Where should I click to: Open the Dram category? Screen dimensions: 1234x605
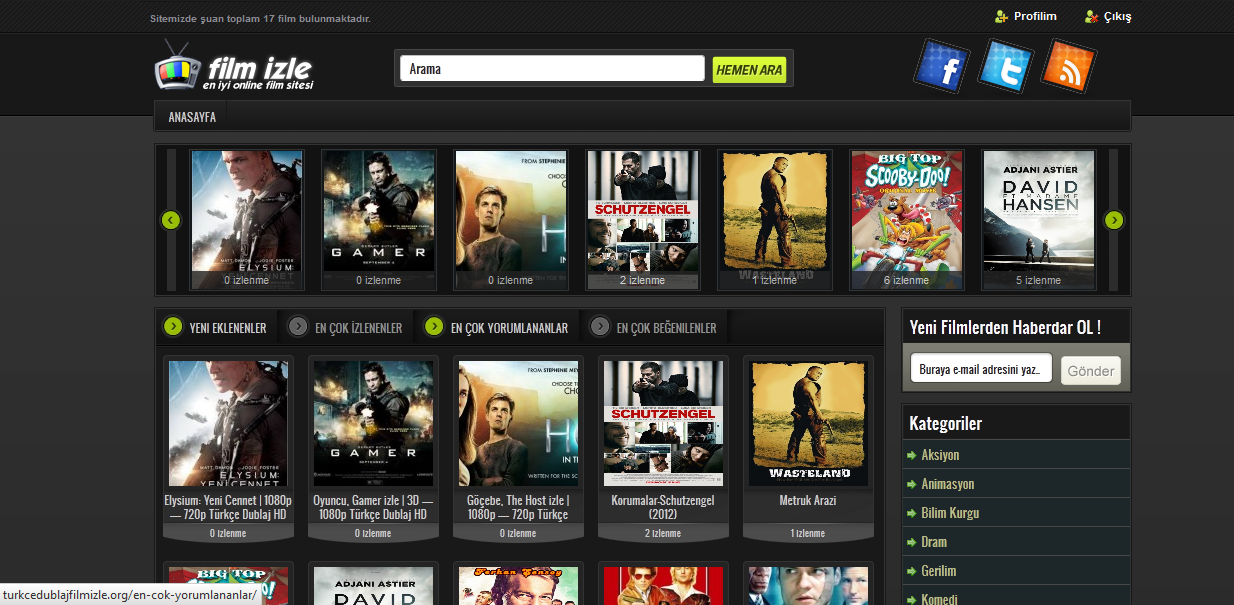coord(934,542)
